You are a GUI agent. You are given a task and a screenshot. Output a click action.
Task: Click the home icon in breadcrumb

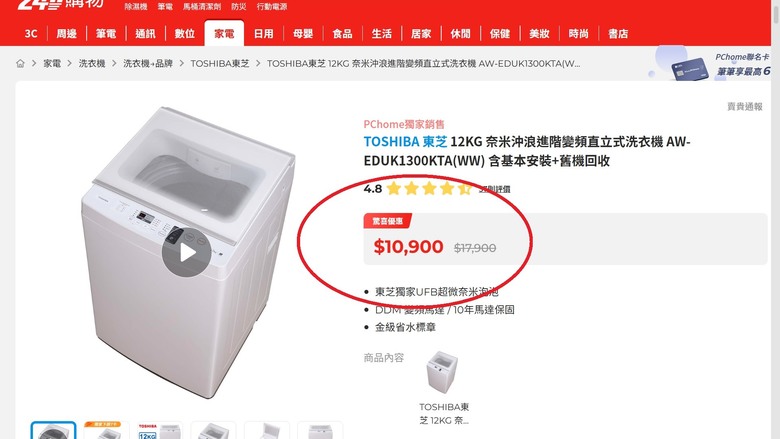coord(20,64)
